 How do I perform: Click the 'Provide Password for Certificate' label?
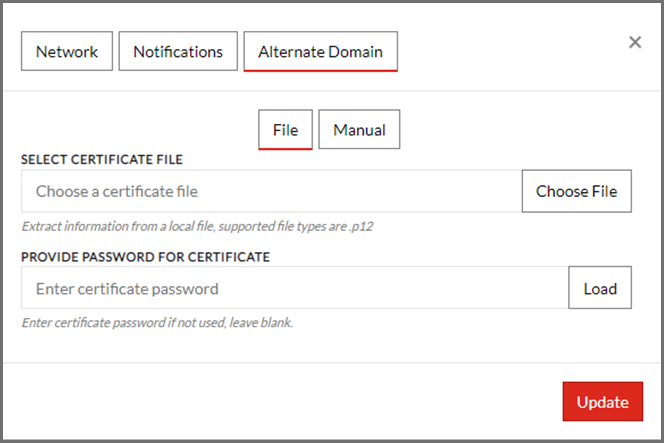145,257
